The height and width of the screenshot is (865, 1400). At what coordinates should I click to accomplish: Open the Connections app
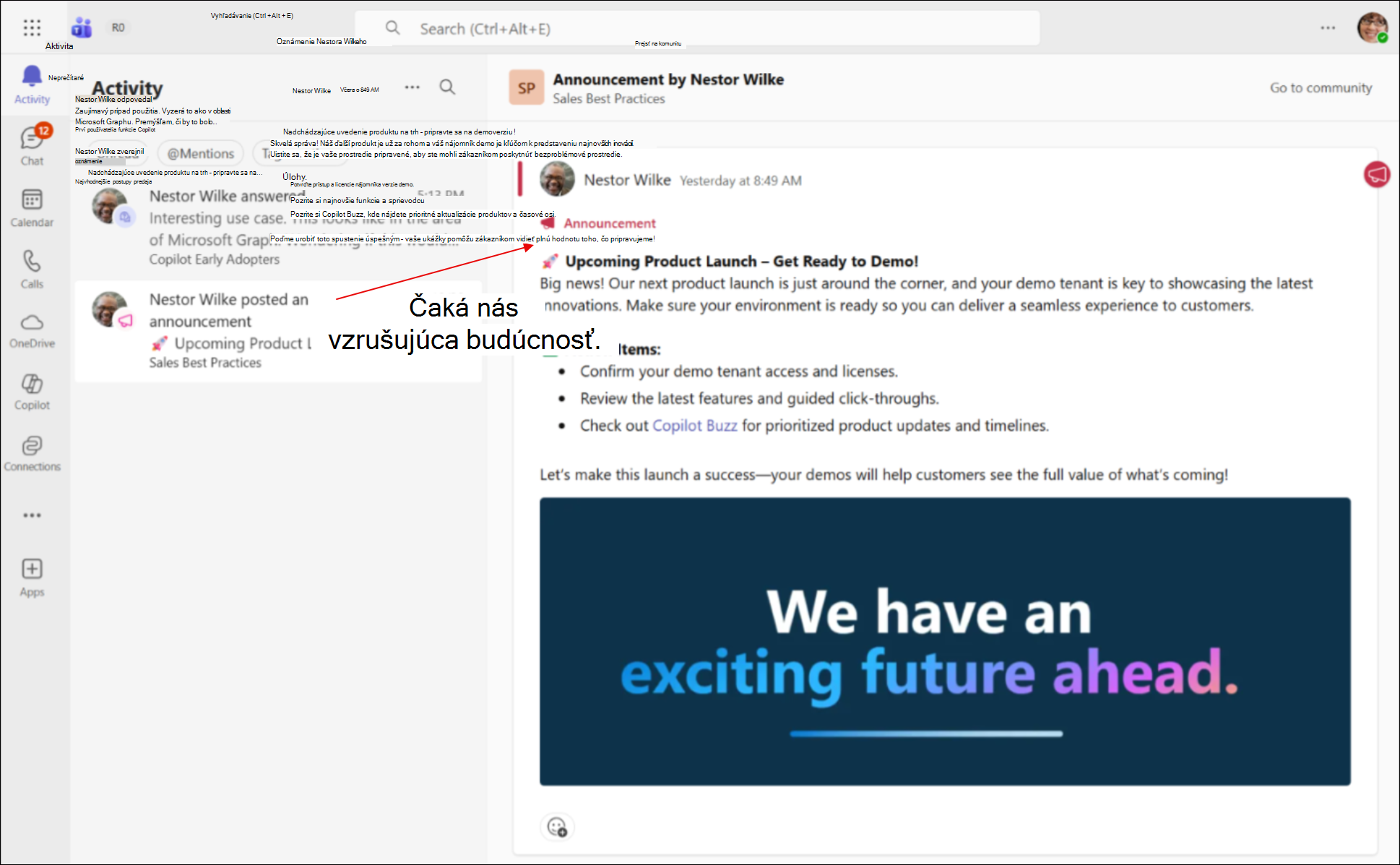point(33,453)
